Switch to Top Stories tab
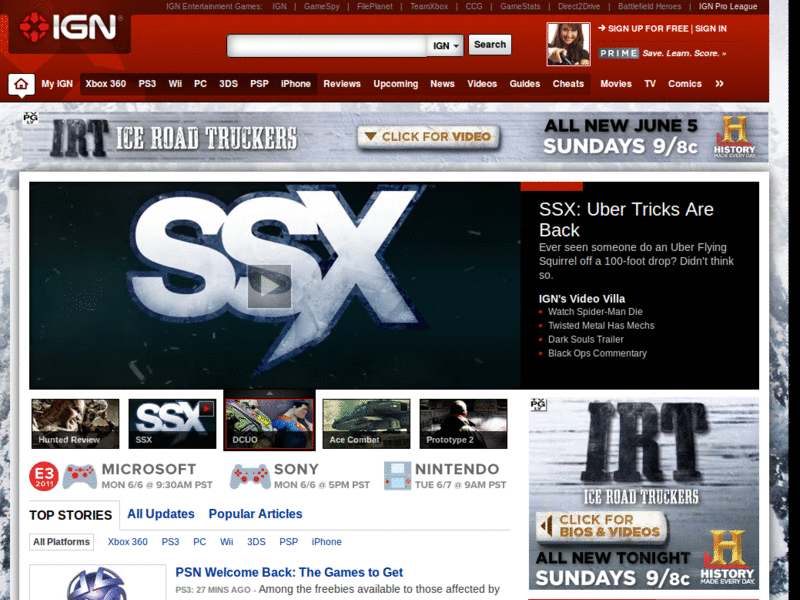The image size is (800, 600). (x=70, y=515)
